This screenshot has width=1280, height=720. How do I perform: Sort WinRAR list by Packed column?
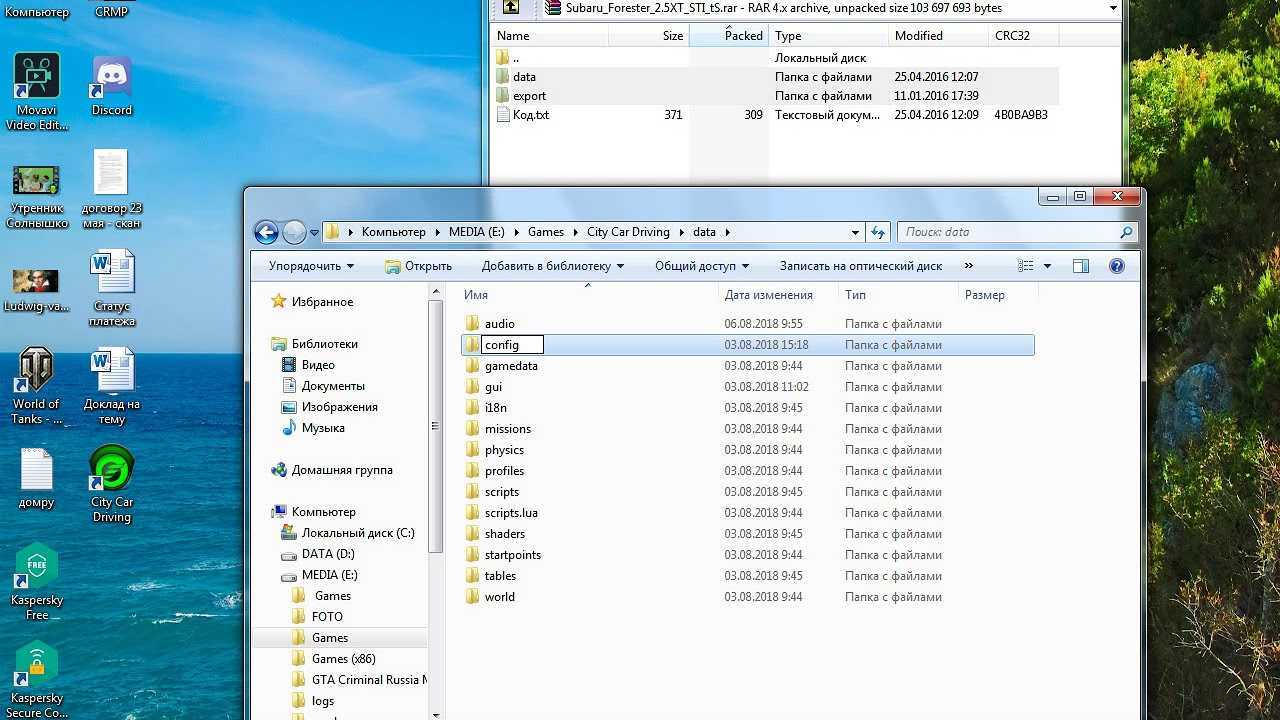click(729, 35)
